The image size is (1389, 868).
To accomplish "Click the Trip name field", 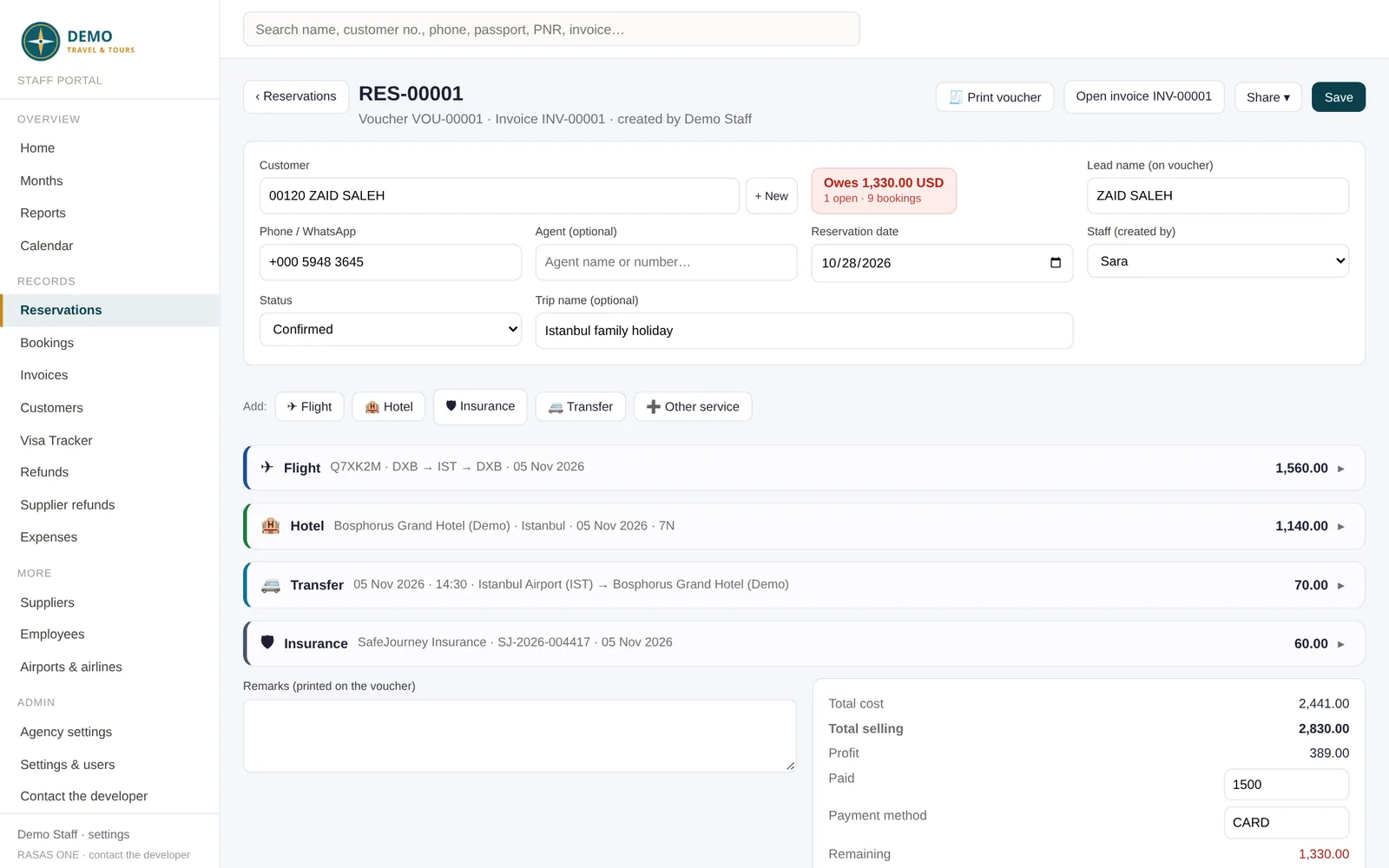I will pos(804,331).
